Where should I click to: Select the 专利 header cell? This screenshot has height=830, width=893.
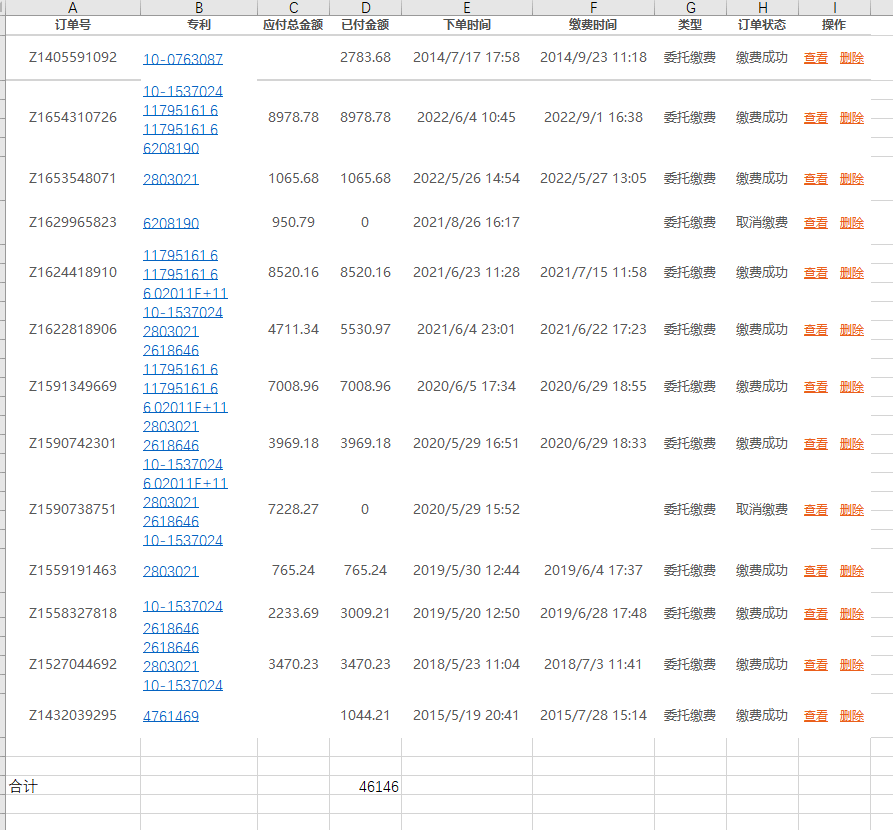pos(199,25)
